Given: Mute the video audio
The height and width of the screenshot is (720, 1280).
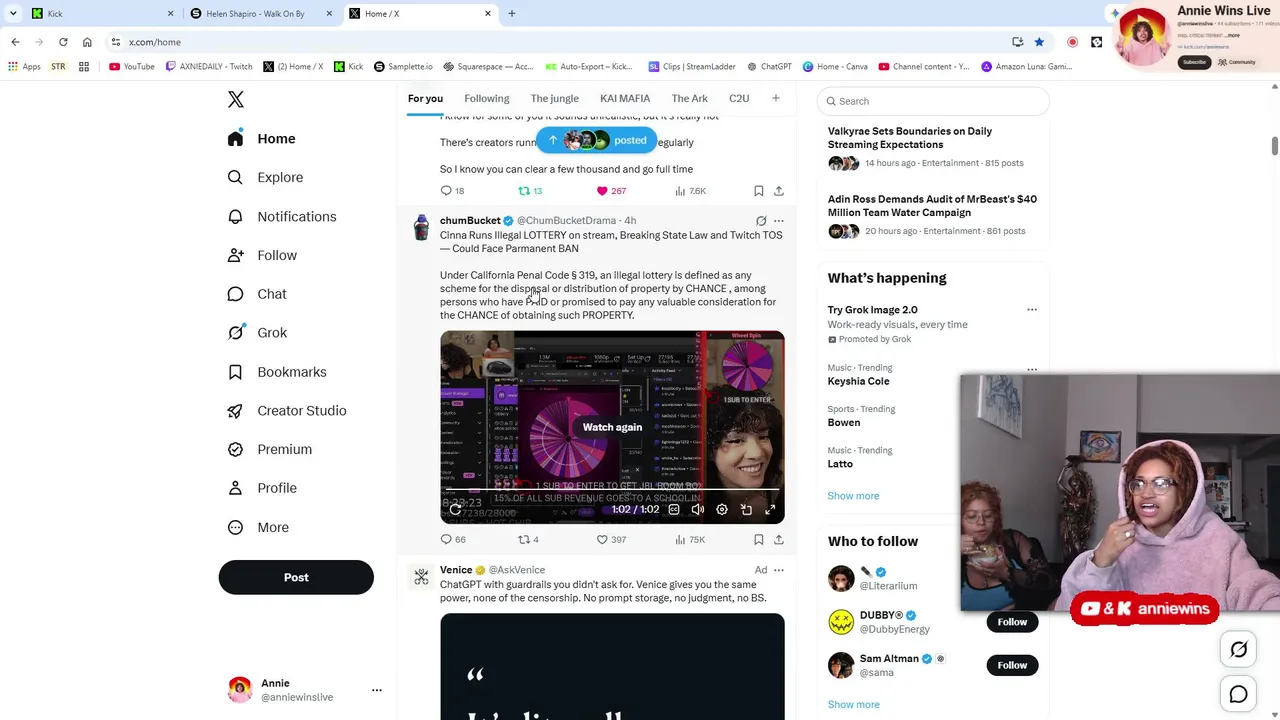Looking at the screenshot, I should (698, 510).
